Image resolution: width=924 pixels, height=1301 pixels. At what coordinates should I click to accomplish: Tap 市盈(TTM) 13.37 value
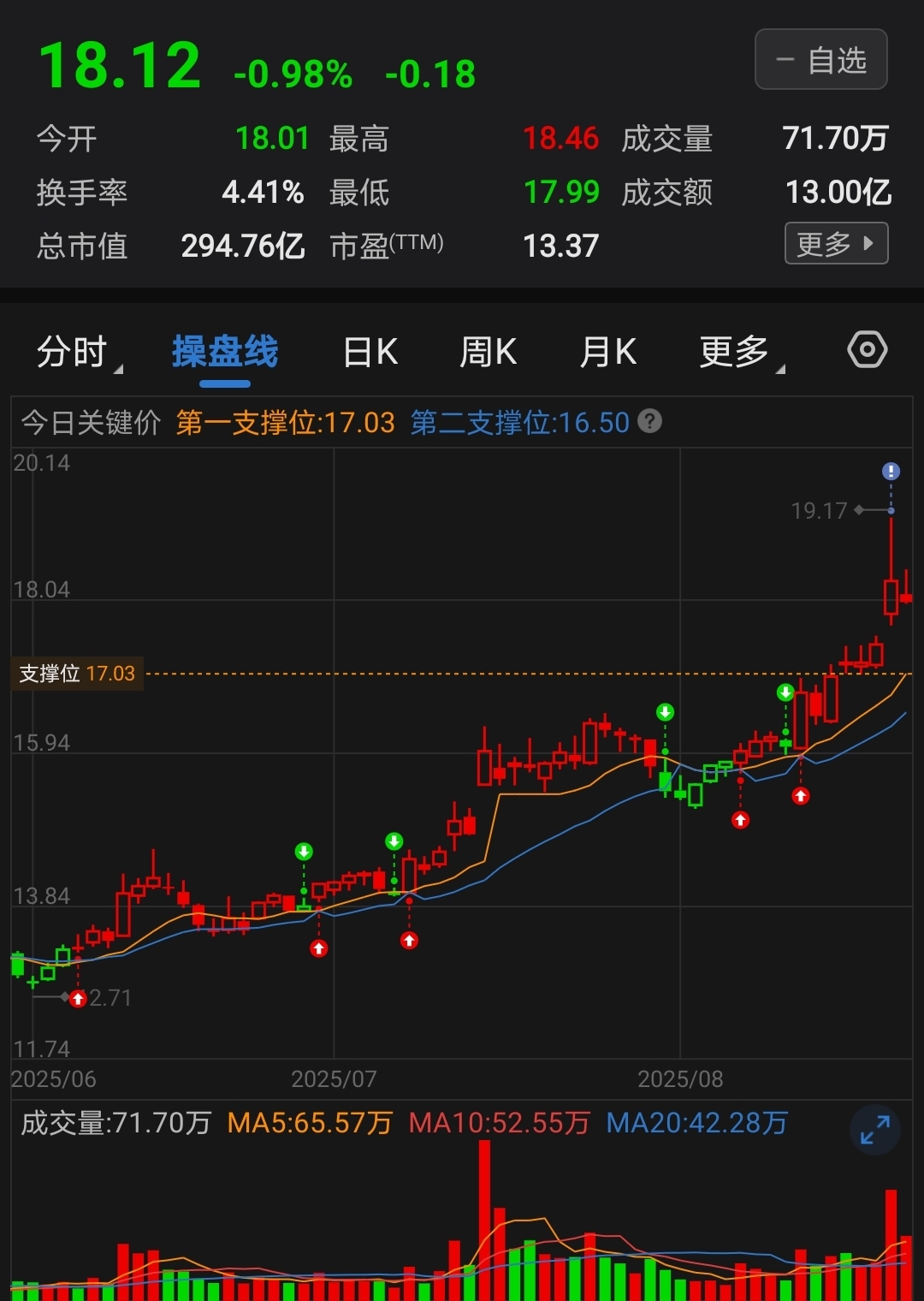coord(560,247)
